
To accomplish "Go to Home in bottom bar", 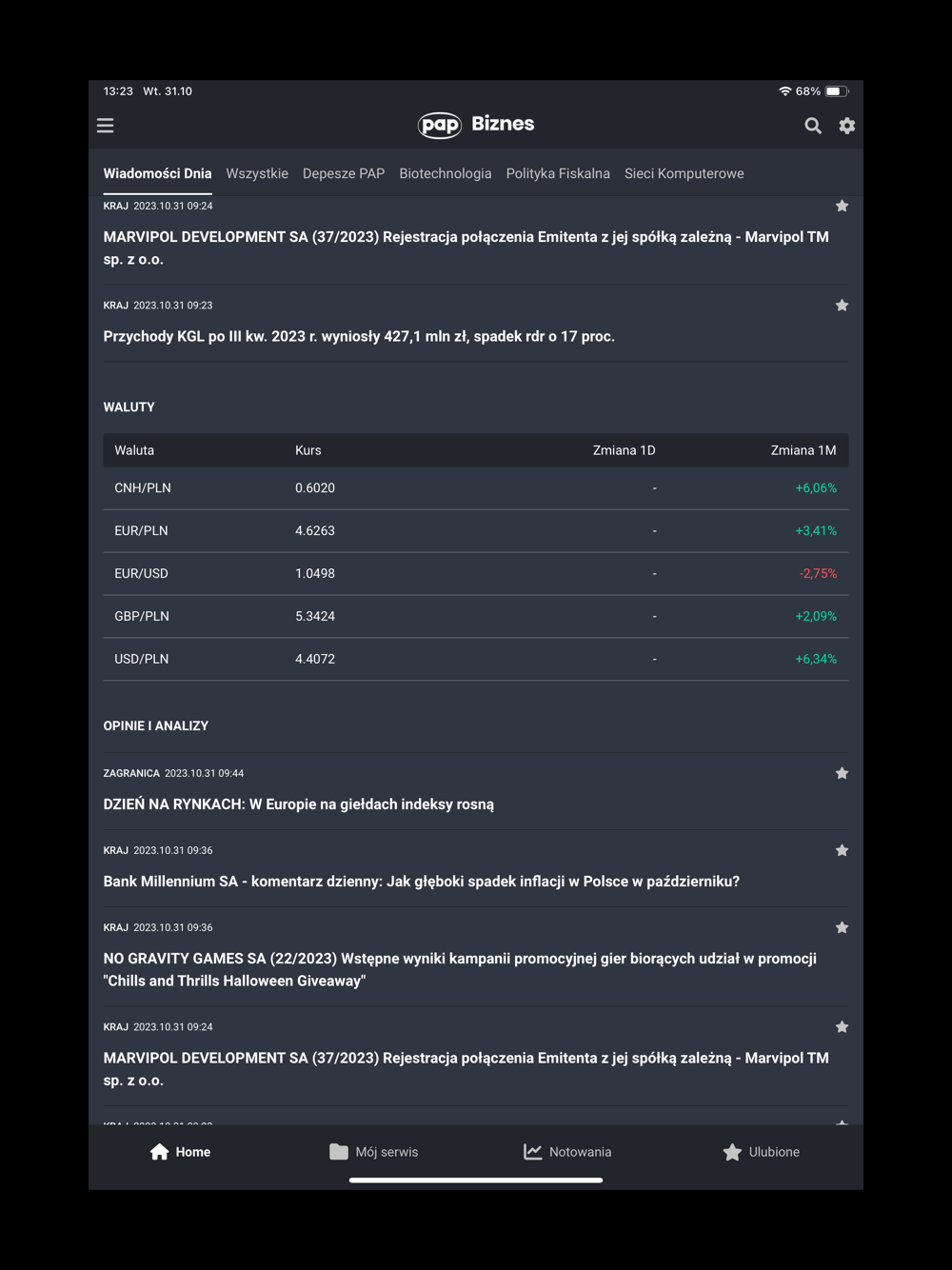I will tap(180, 1152).
